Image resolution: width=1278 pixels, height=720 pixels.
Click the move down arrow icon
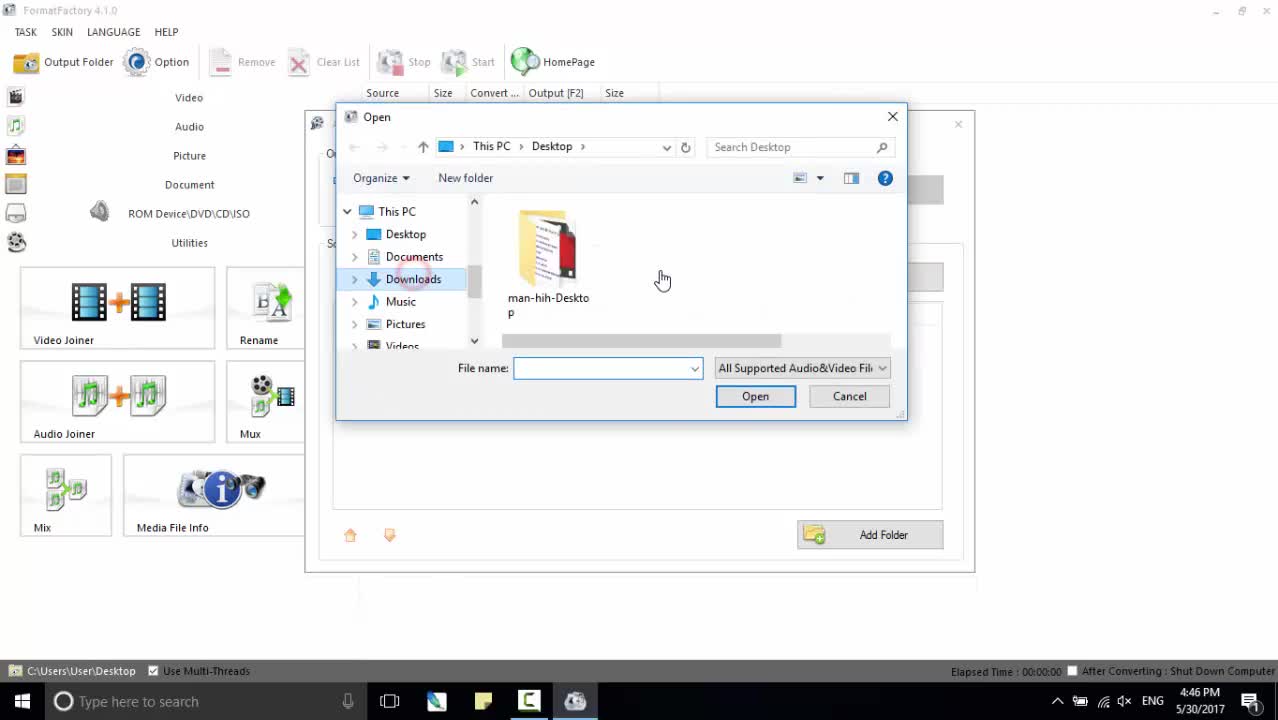(390, 536)
